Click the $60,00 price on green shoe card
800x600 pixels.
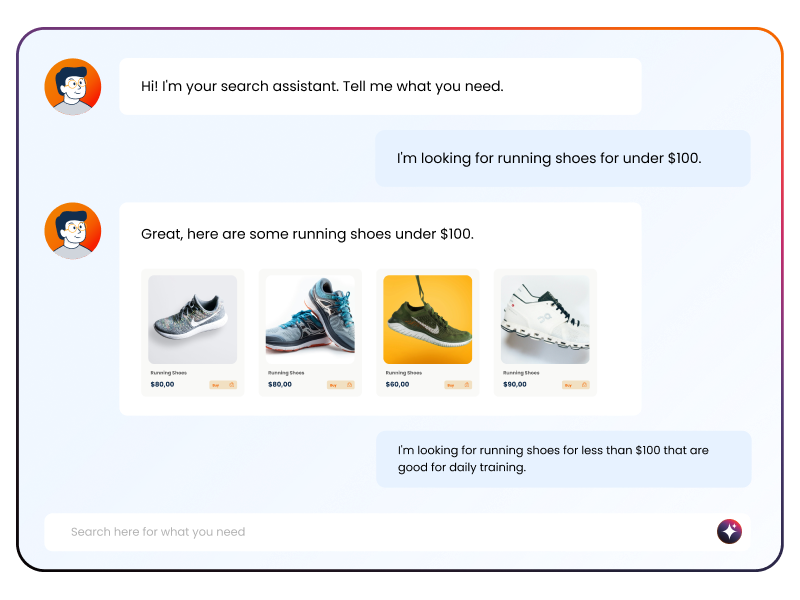point(397,384)
